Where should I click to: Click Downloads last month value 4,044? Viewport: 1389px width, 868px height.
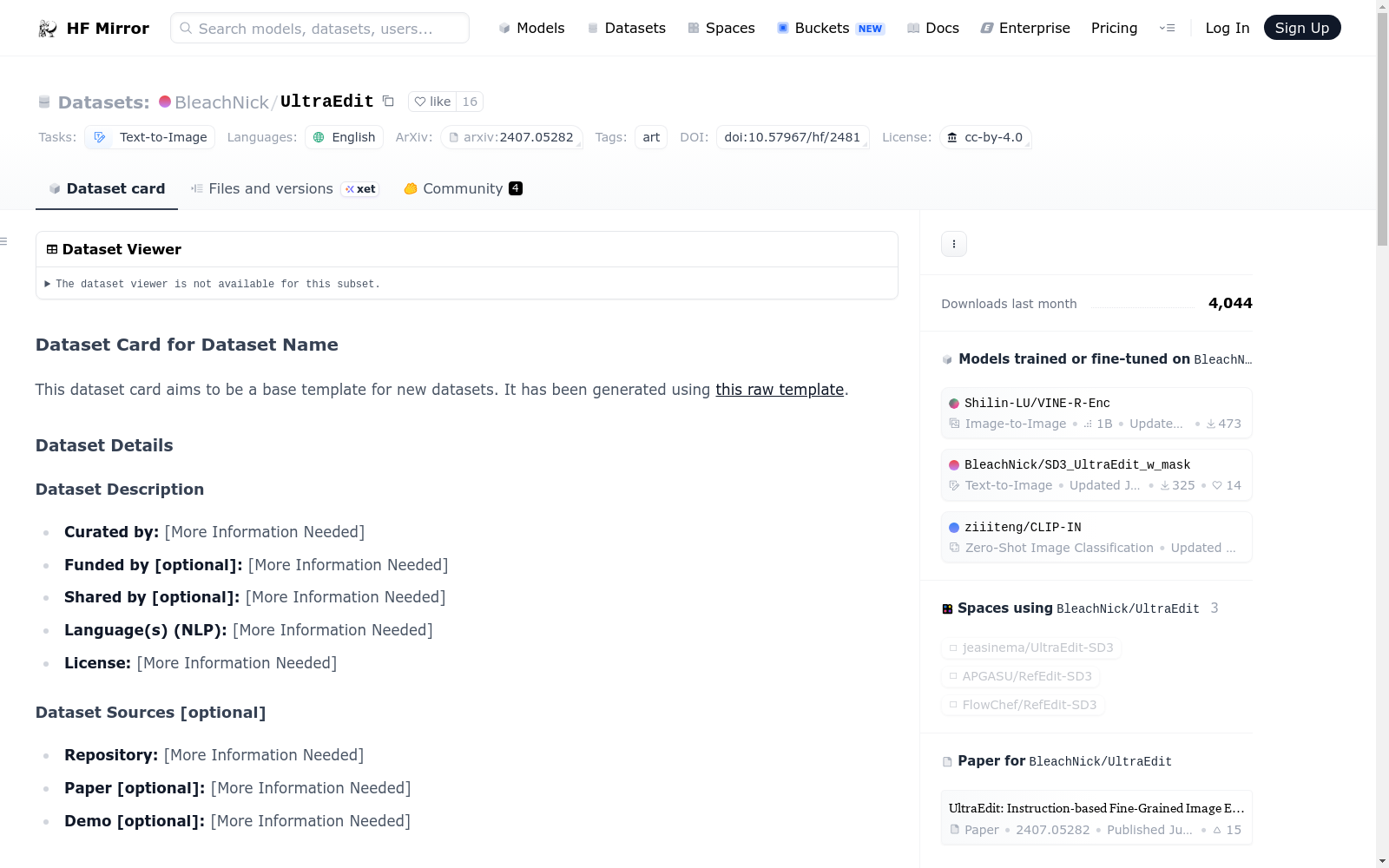pos(1230,303)
